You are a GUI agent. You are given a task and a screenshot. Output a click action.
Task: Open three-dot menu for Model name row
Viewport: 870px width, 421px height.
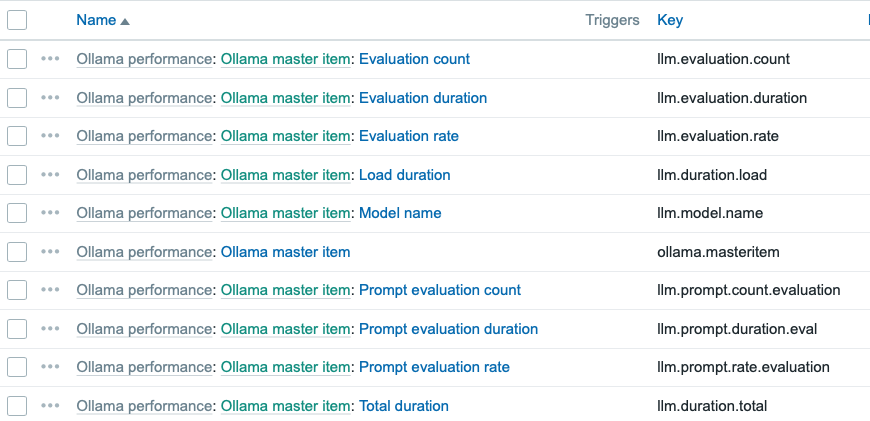click(x=50, y=213)
